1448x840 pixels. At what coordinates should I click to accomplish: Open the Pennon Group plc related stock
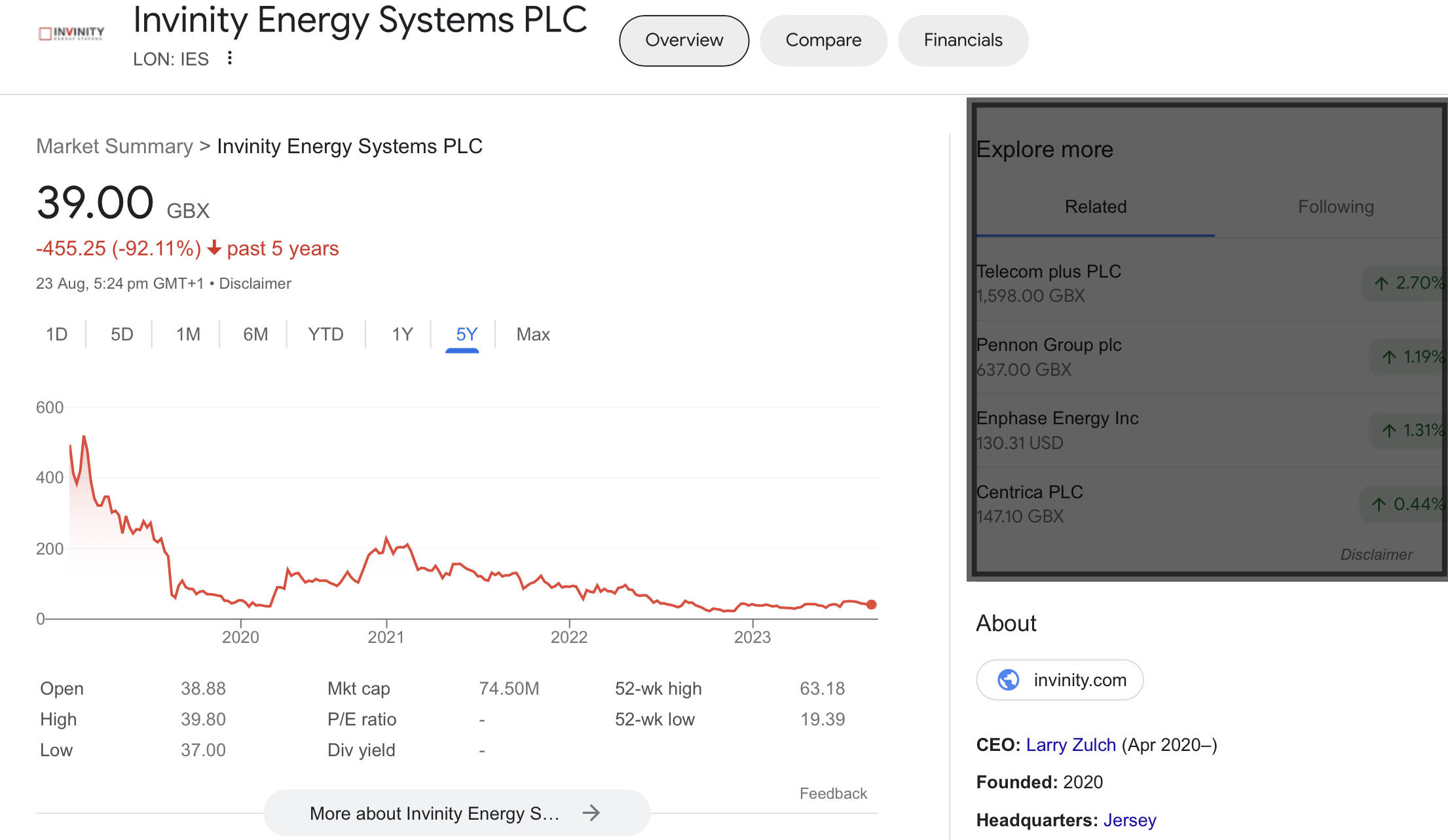pos(1210,357)
